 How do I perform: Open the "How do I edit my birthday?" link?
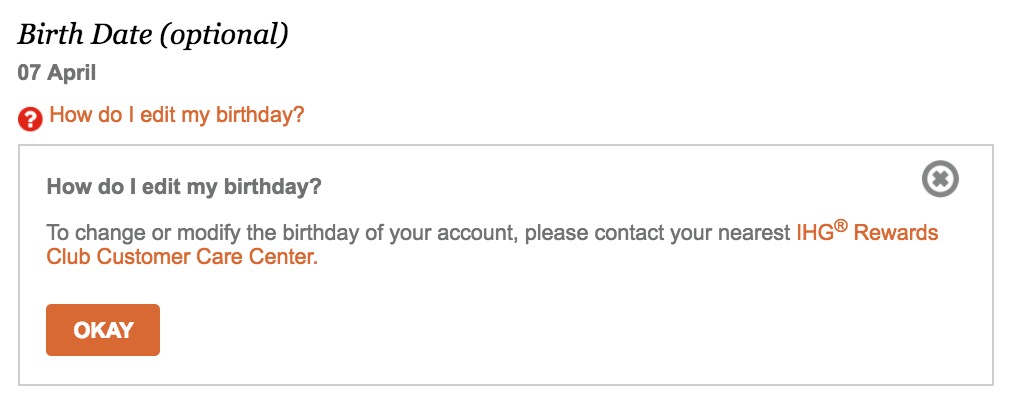176,115
